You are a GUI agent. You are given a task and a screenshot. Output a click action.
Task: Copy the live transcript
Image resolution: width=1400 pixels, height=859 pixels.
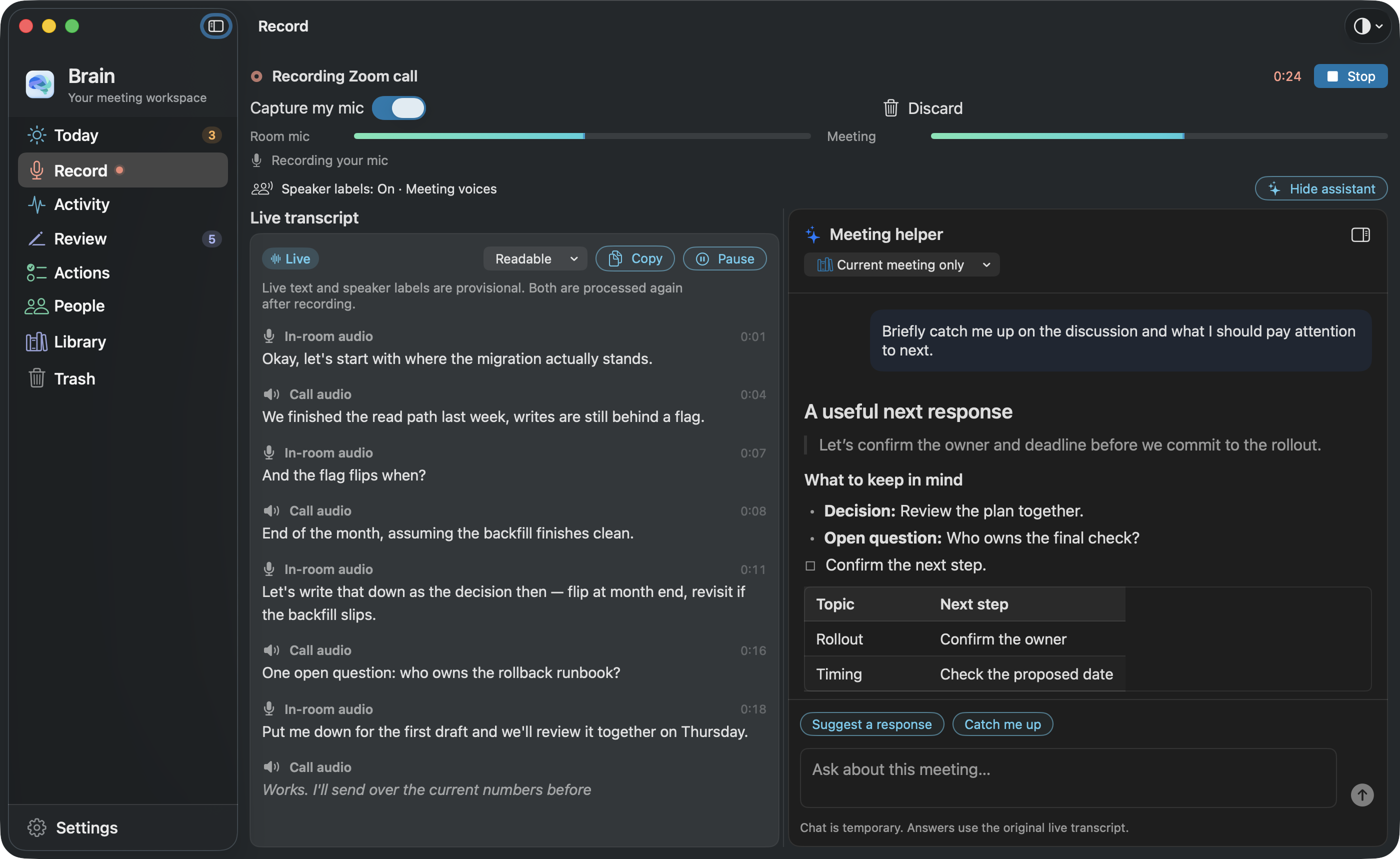pos(634,258)
